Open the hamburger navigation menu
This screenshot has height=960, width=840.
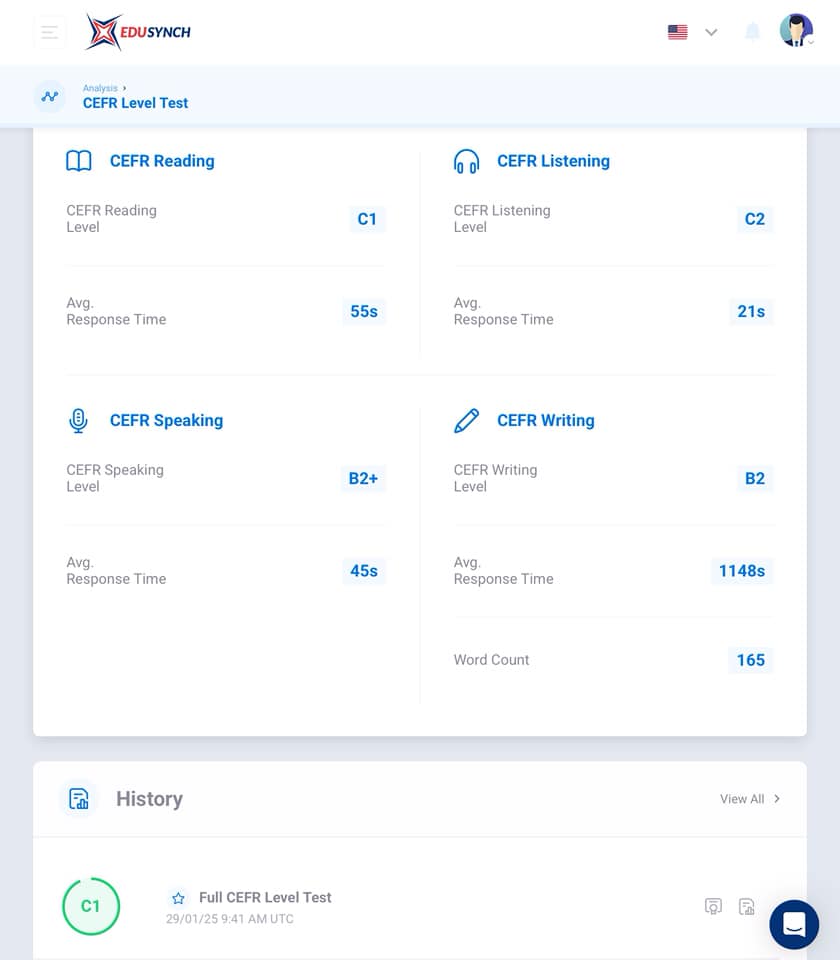point(50,32)
